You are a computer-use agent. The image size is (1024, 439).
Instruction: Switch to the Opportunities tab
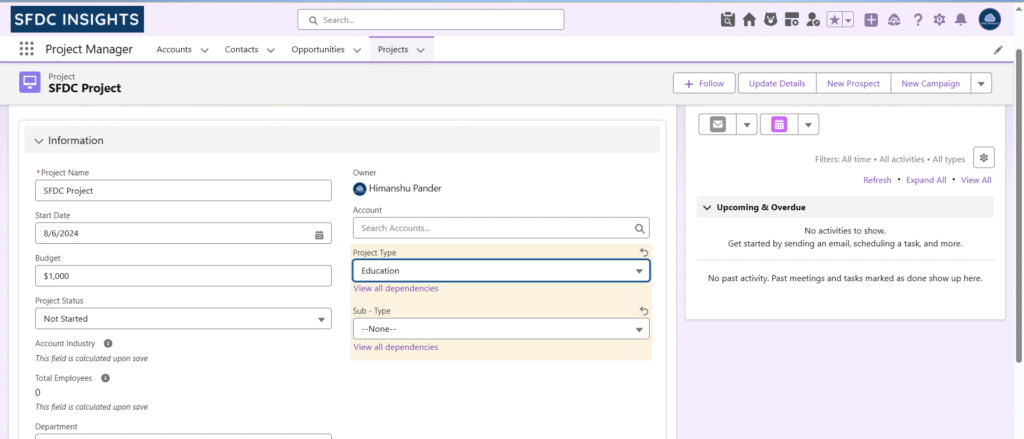pos(318,49)
